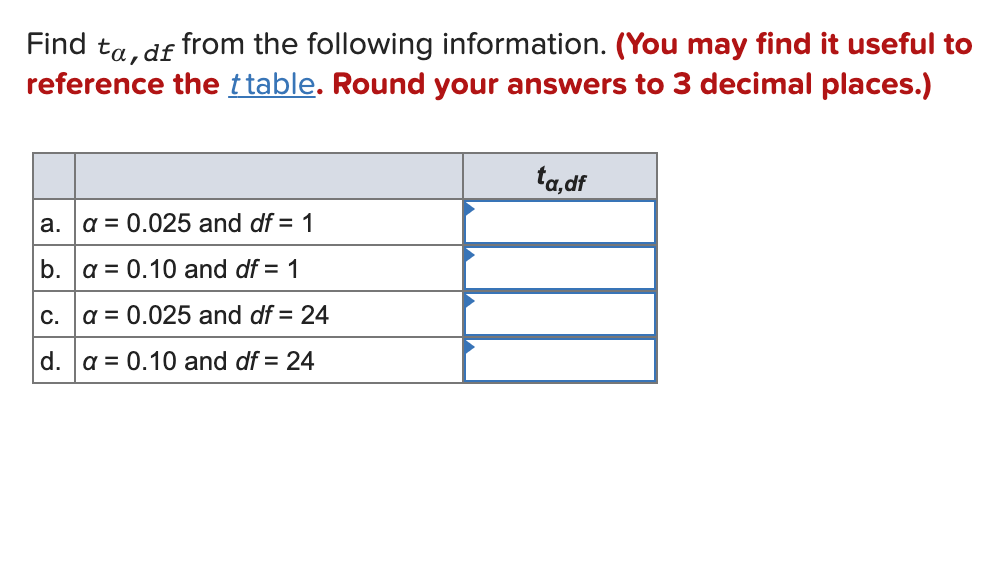The height and width of the screenshot is (588, 1008).
Task: Click the empty top-left corner cell of table
Action: coord(53,176)
